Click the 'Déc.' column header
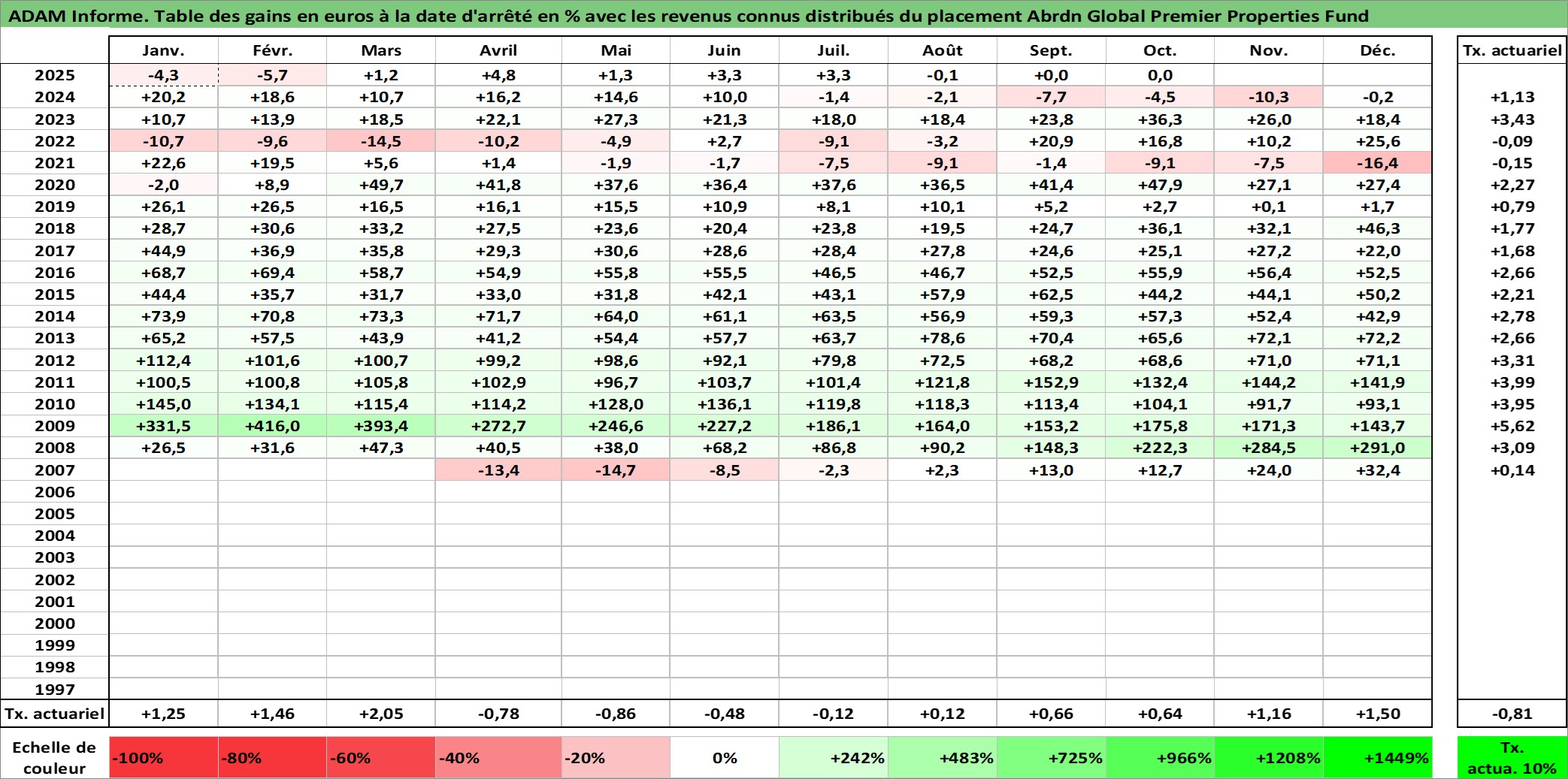Screen dimensions: 1568x779 point(1377,50)
